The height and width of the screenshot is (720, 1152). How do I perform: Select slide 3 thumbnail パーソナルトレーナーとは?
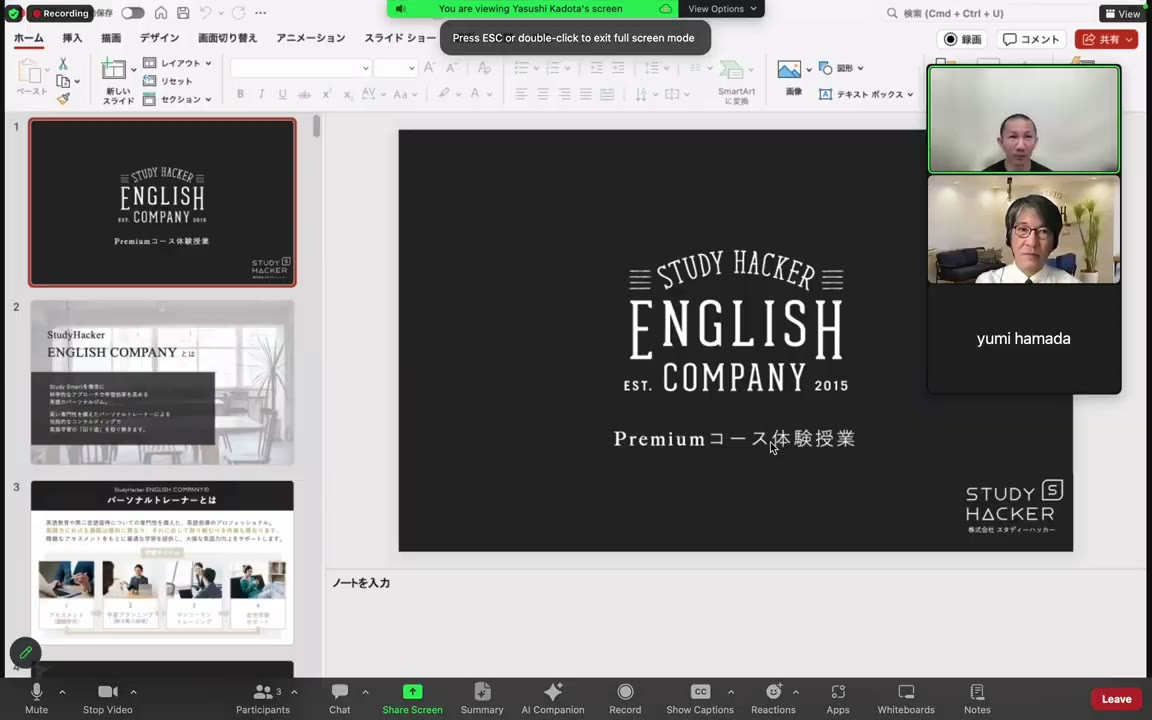pyautogui.click(x=162, y=562)
